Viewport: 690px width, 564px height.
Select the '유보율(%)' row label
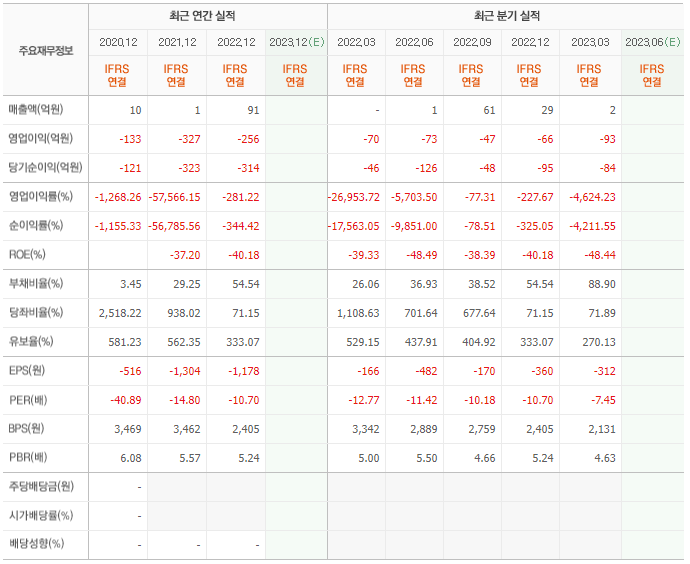pos(31,342)
